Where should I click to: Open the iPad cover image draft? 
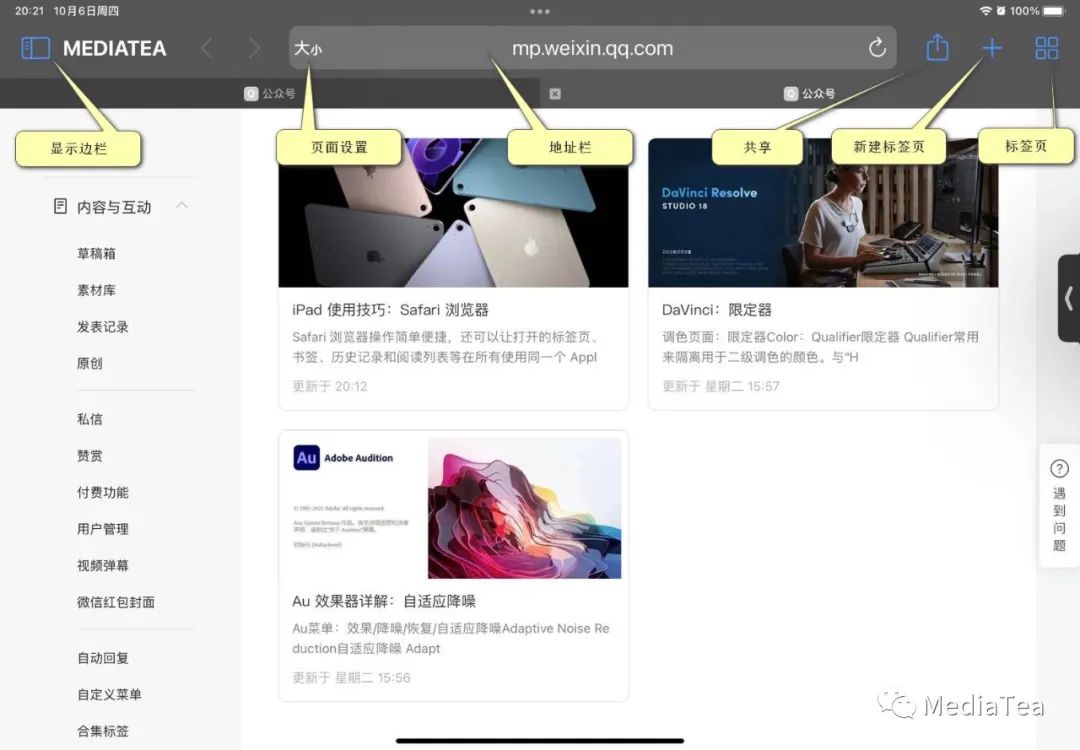click(453, 213)
